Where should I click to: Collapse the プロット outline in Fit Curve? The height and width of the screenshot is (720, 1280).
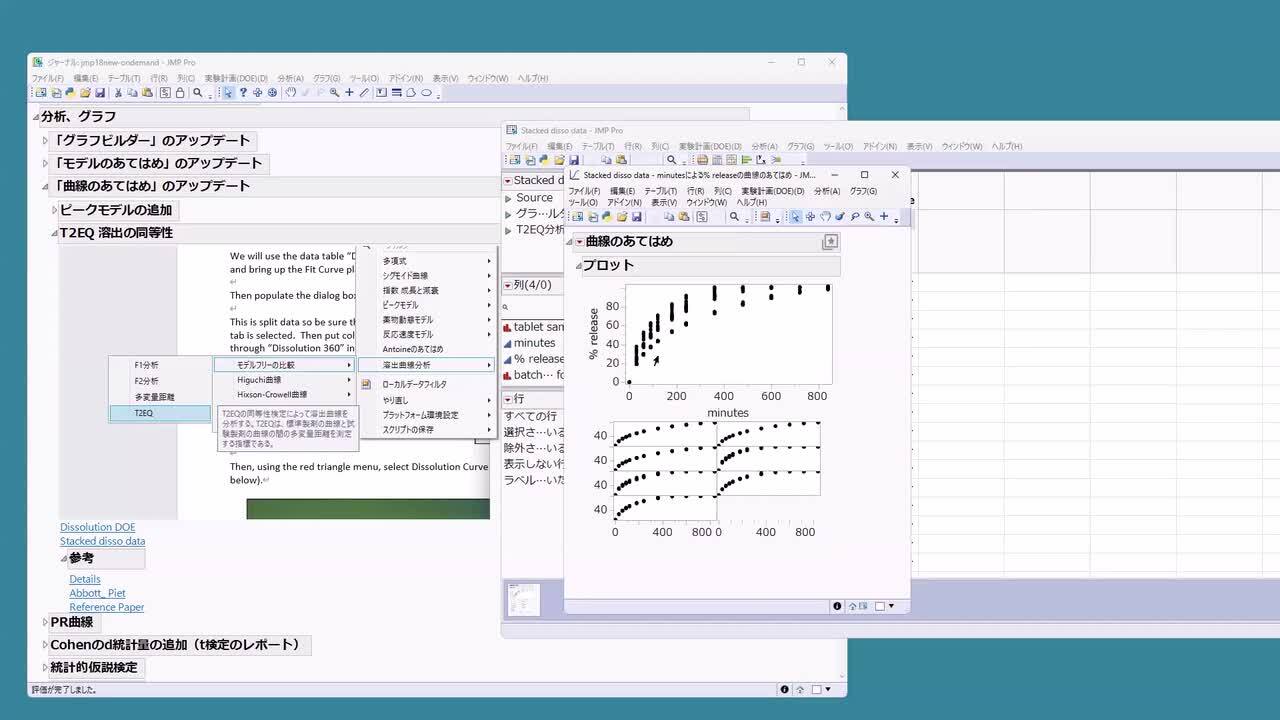579,266
